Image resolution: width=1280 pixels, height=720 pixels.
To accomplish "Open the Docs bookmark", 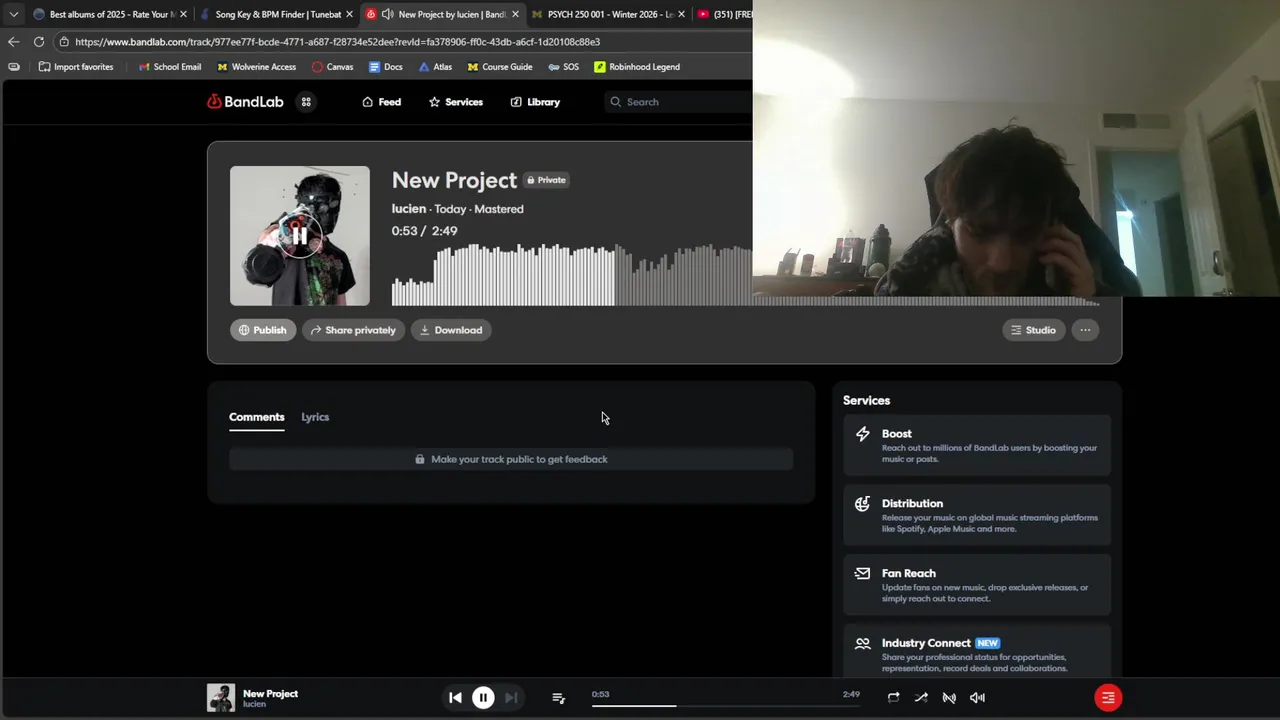I will coord(385,67).
